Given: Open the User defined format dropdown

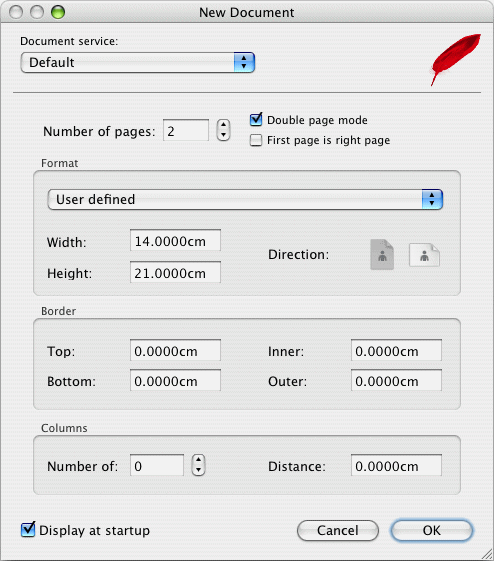Looking at the screenshot, I should (x=245, y=199).
